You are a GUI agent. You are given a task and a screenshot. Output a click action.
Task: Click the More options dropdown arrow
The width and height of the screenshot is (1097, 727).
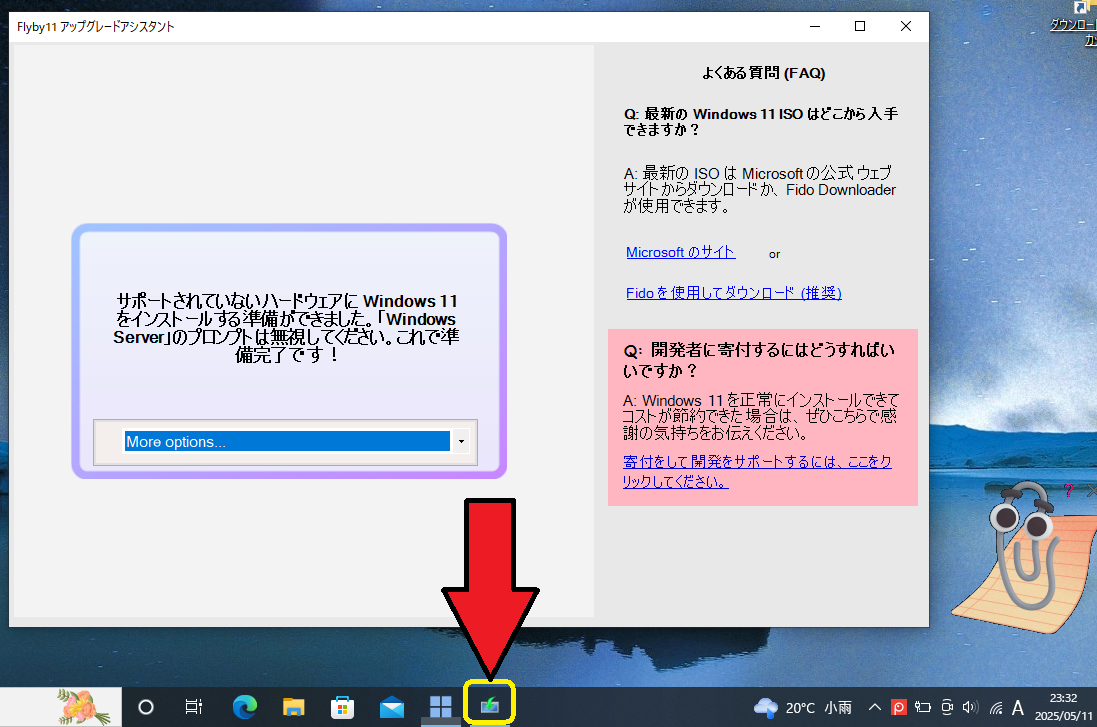tap(461, 442)
